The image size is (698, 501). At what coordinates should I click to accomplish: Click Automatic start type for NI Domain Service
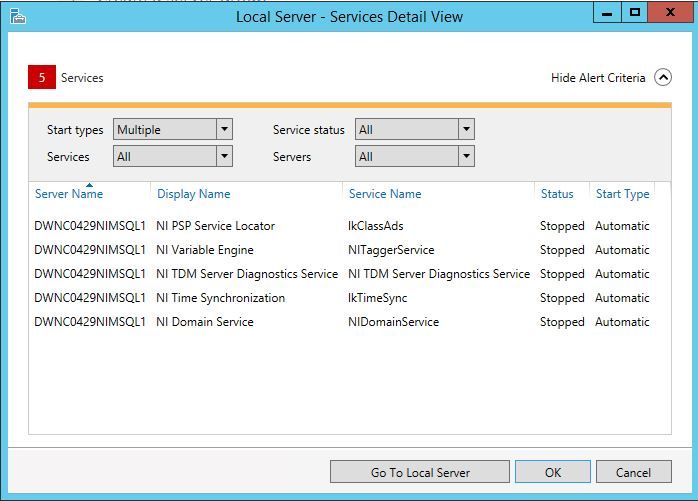coord(622,322)
